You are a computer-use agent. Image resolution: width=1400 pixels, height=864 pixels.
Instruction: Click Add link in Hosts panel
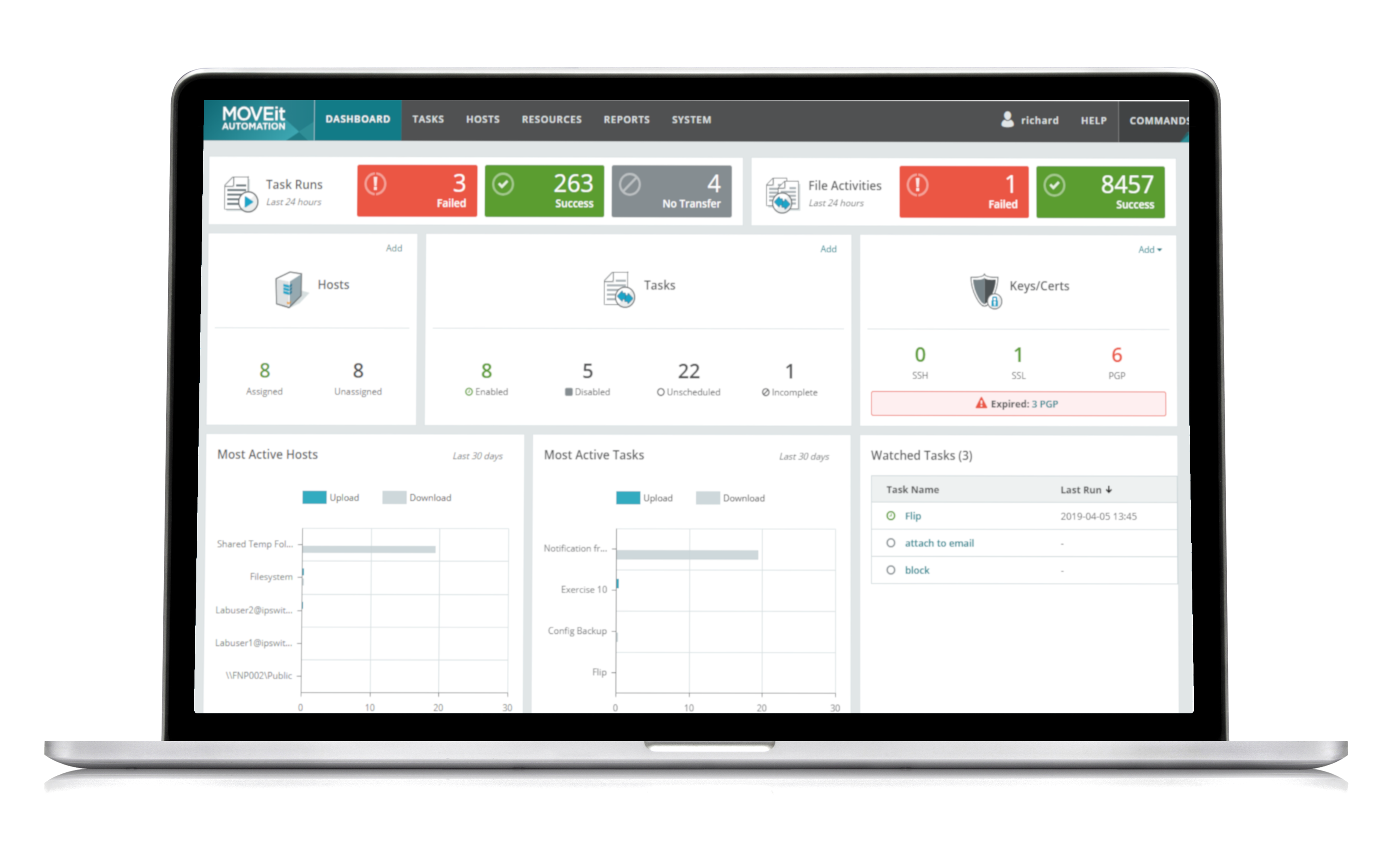[394, 248]
